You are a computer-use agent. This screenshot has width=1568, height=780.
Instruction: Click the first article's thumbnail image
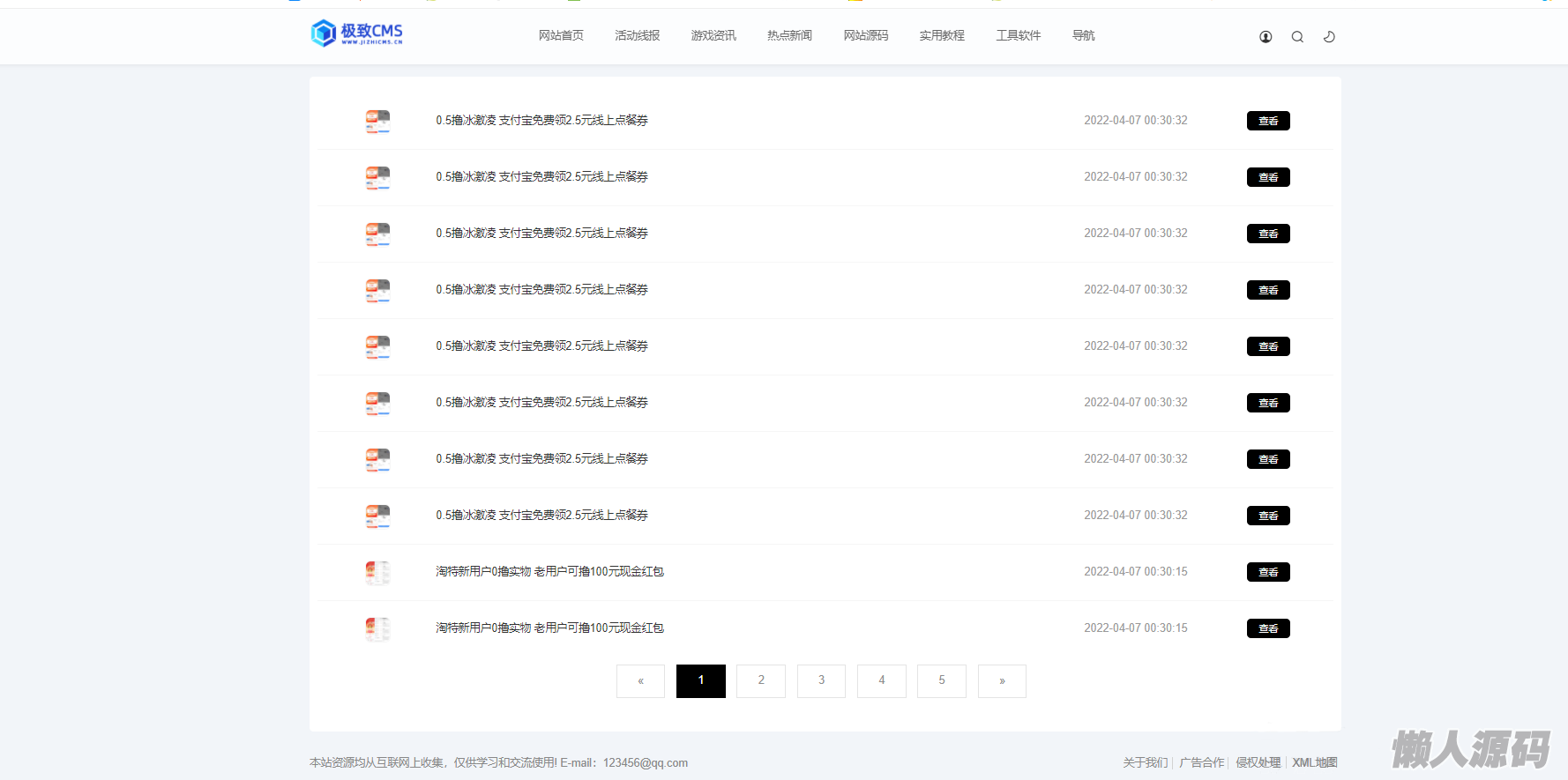pos(377,121)
